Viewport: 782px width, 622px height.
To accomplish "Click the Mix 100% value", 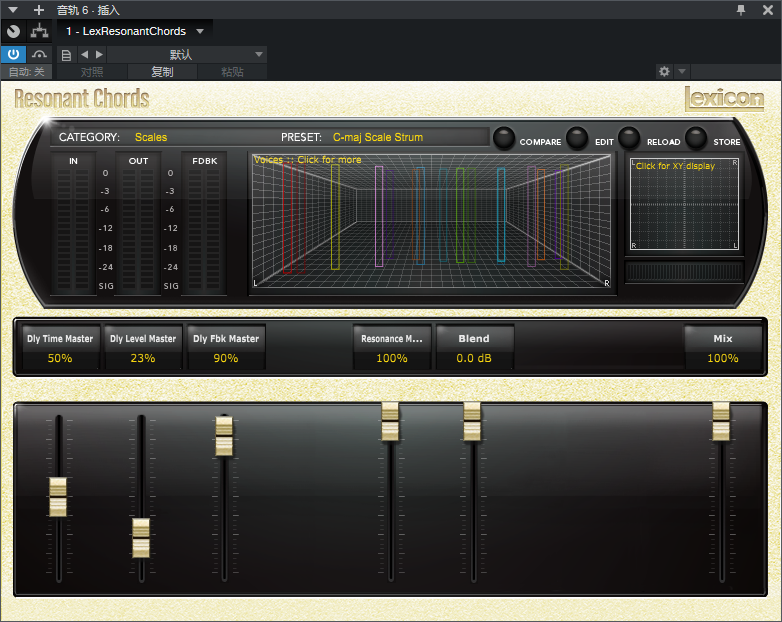I will click(723, 359).
